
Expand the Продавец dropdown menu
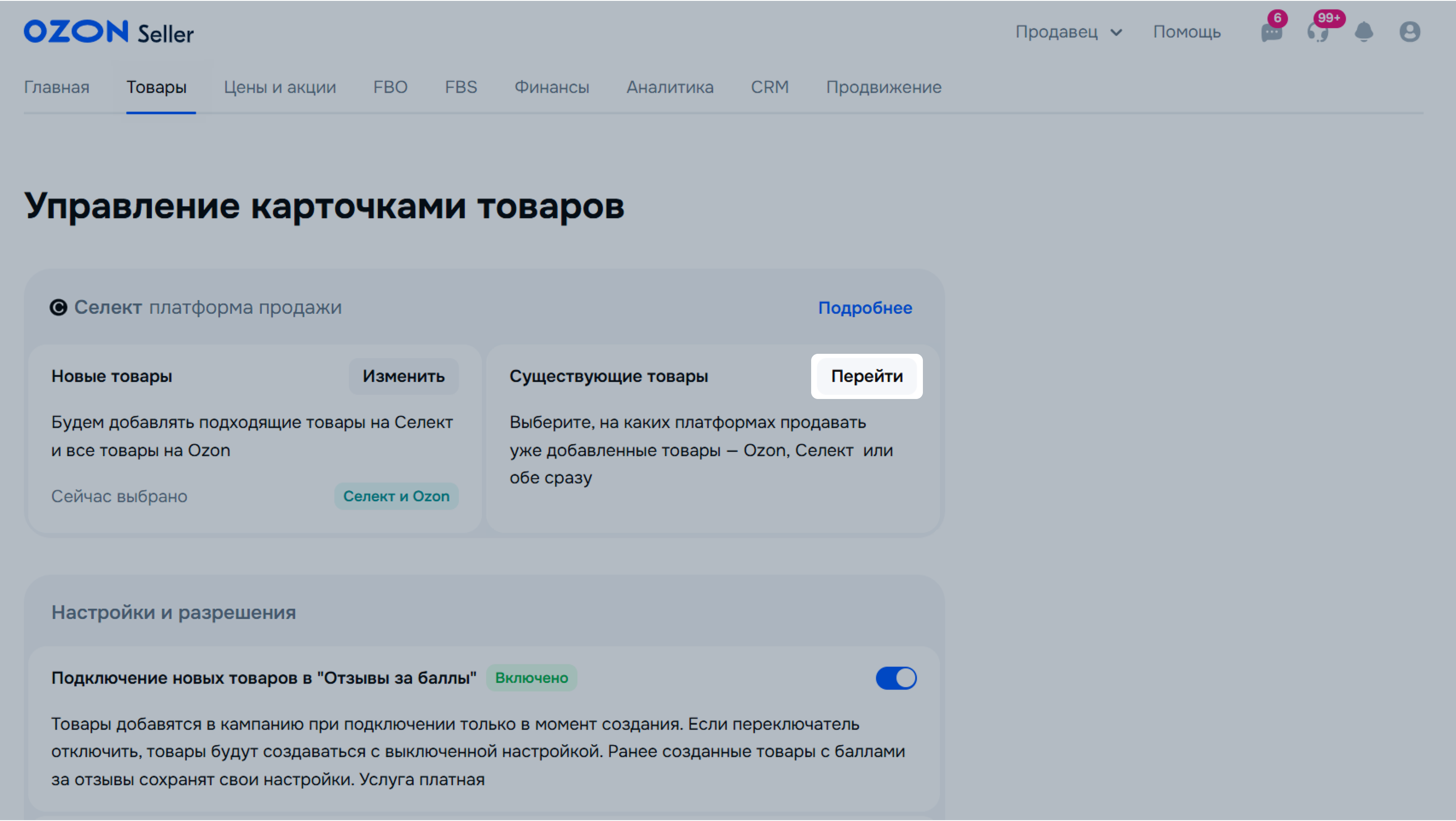click(x=1068, y=32)
